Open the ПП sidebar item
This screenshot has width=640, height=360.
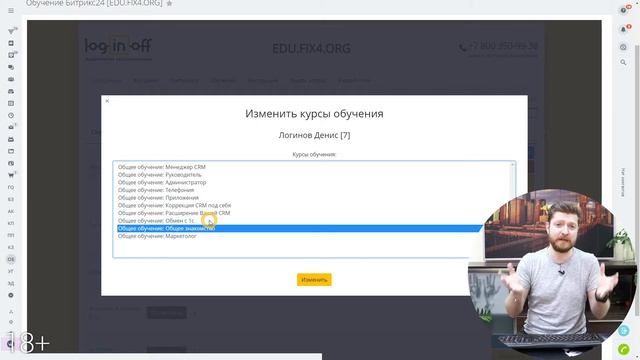click(11, 236)
